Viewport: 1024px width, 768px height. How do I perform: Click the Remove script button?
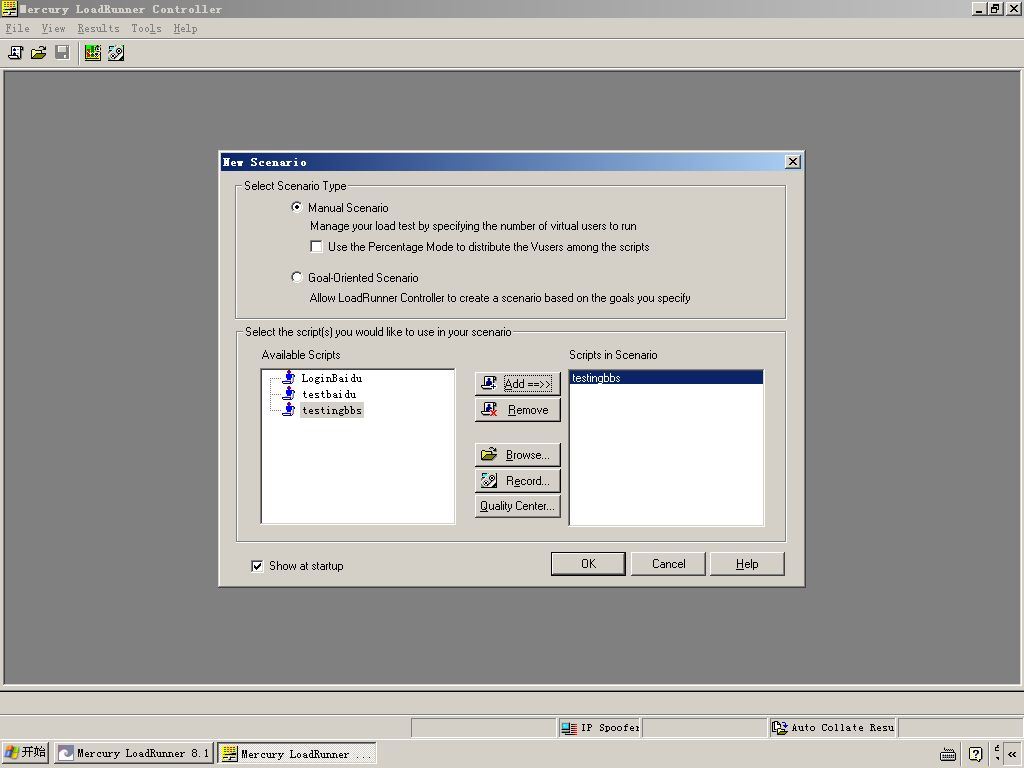click(x=518, y=410)
